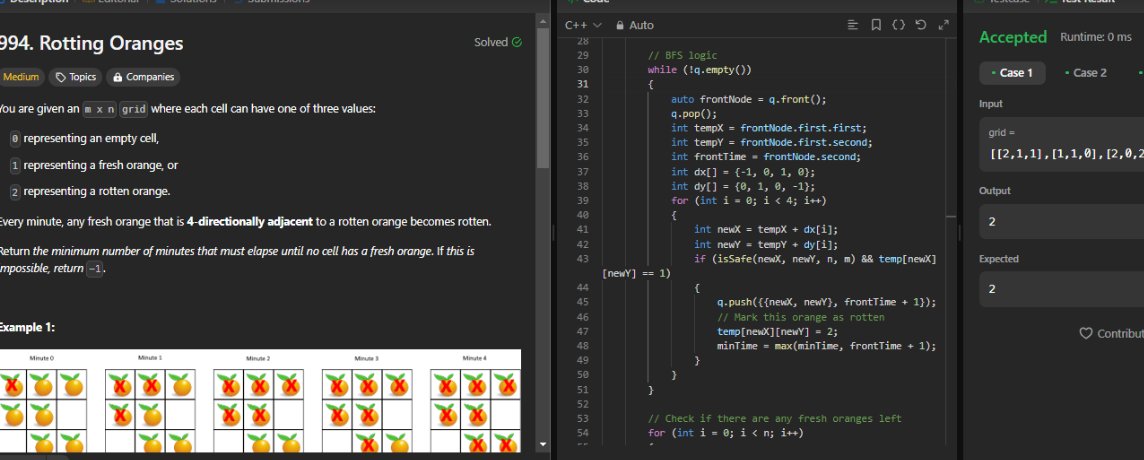The image size is (1144, 460).
Task: Click the q.push line of code
Action: pos(826,302)
